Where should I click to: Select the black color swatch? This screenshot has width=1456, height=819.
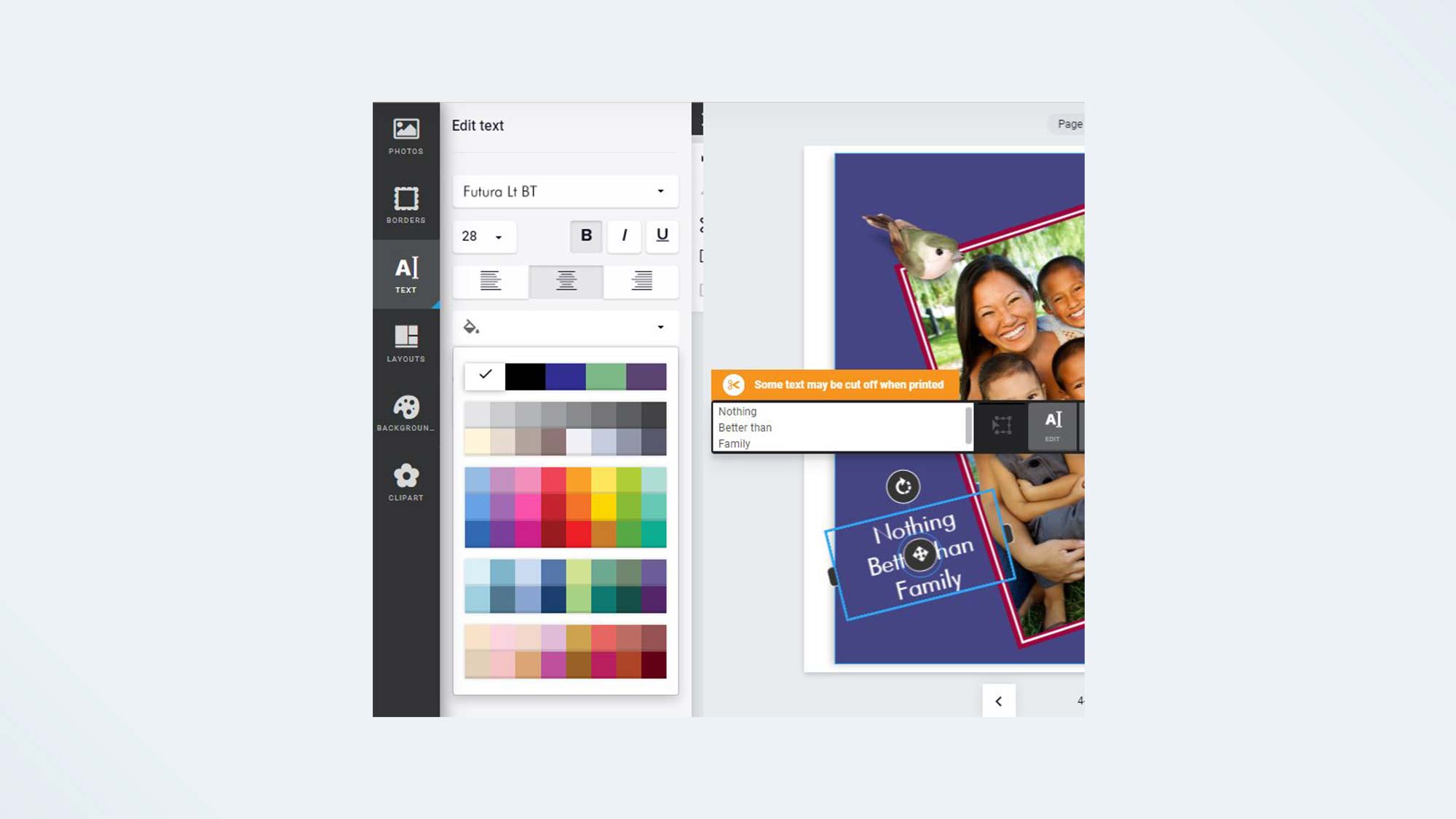(x=525, y=376)
